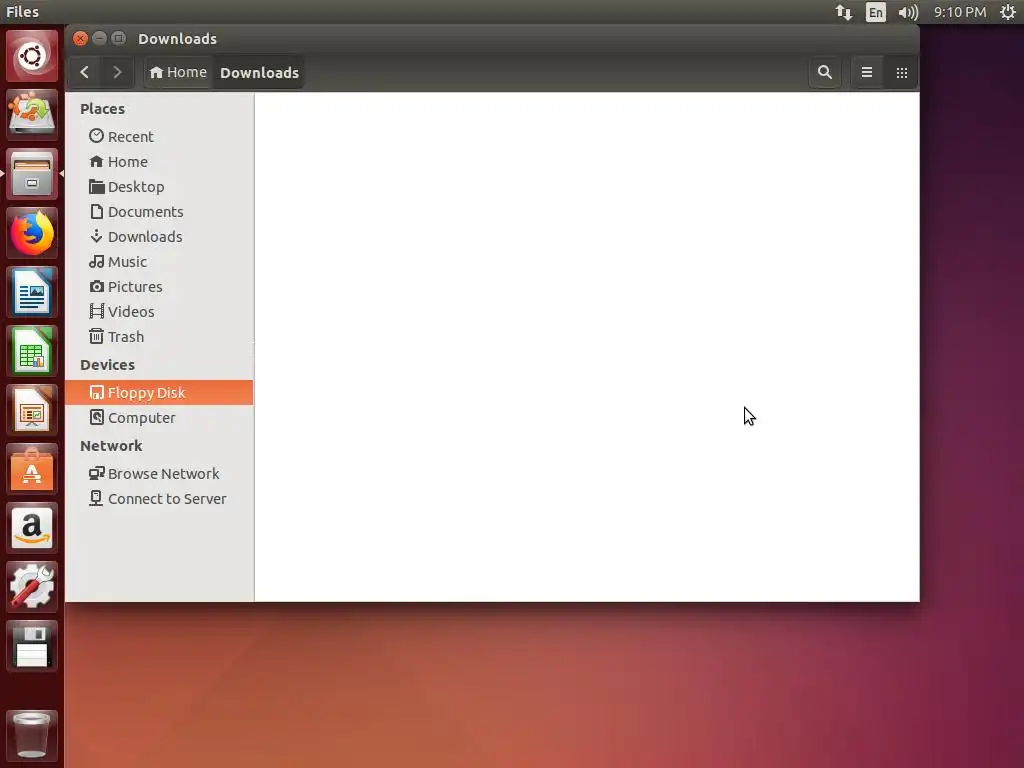Screen dimensions: 1024x768
Task: Open the Videos folder in sidebar
Action: point(159,312)
